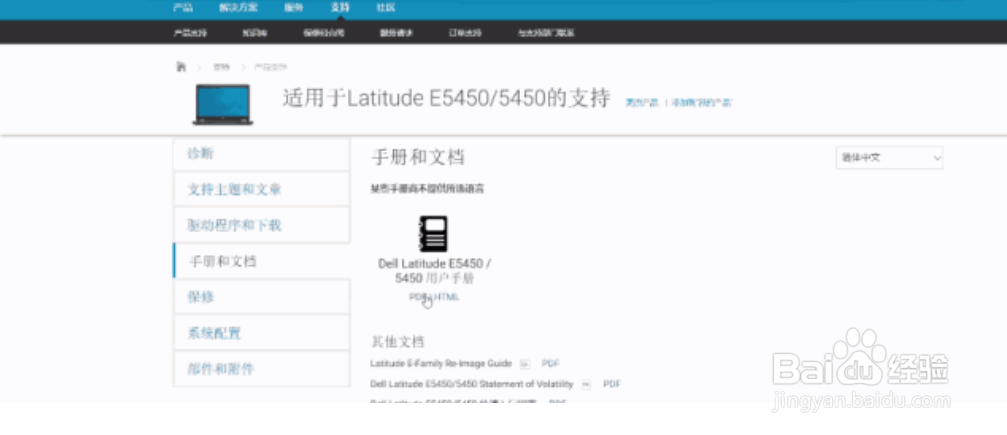The image size is (1007, 435).
Task: Click the user manual notebook icon
Action: coord(433,233)
